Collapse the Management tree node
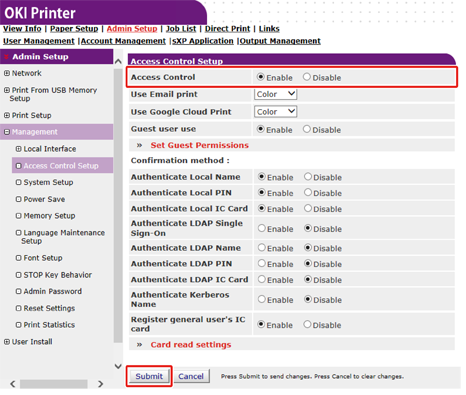 [7, 132]
